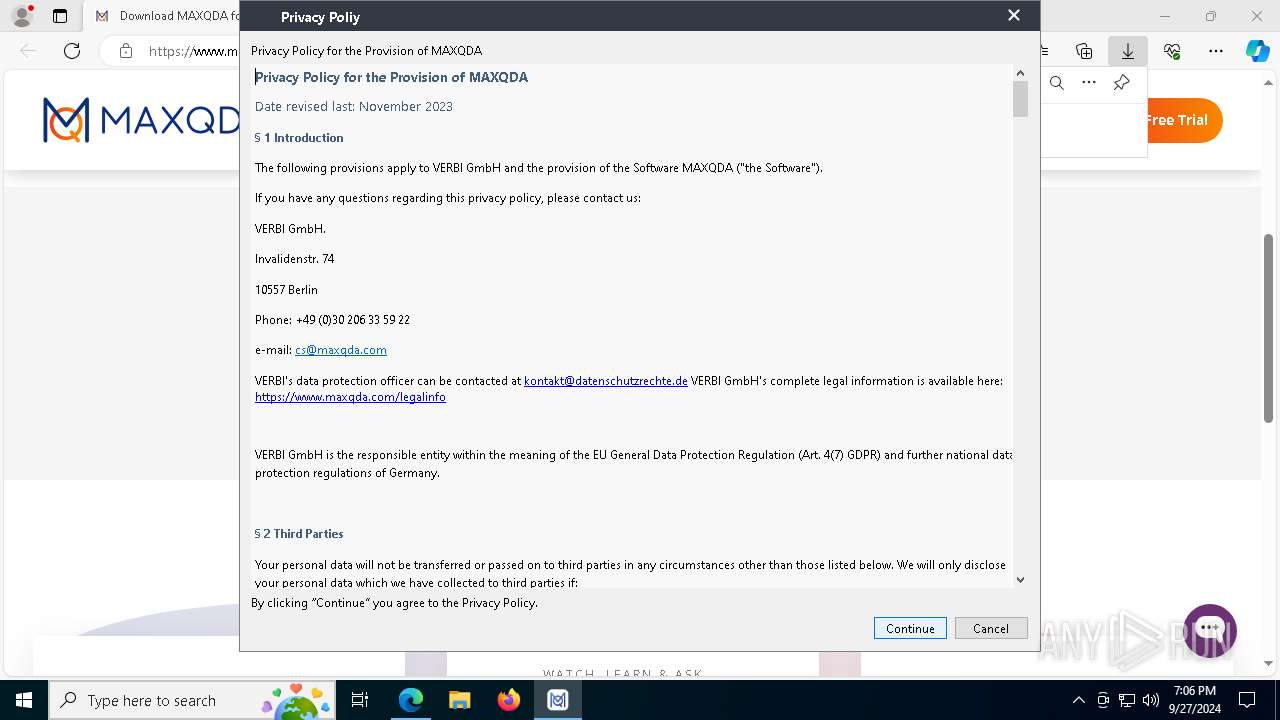Screen dimensions: 1280x720
Task: Open the Edge profile avatar
Action: pyautogui.click(x=22, y=16)
